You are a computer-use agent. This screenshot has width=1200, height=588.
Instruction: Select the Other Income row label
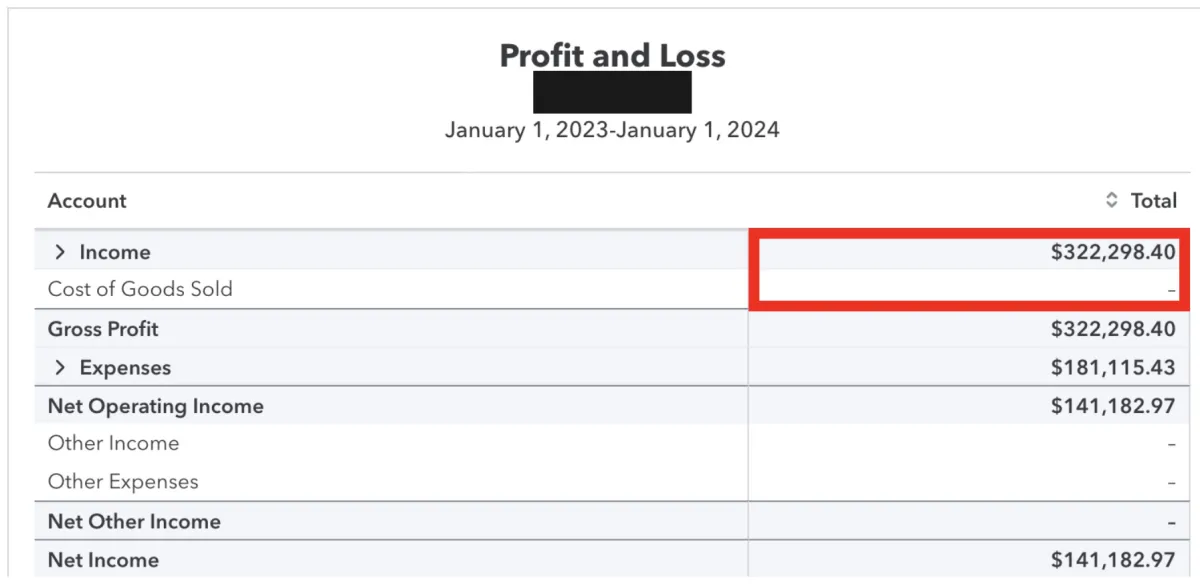113,443
